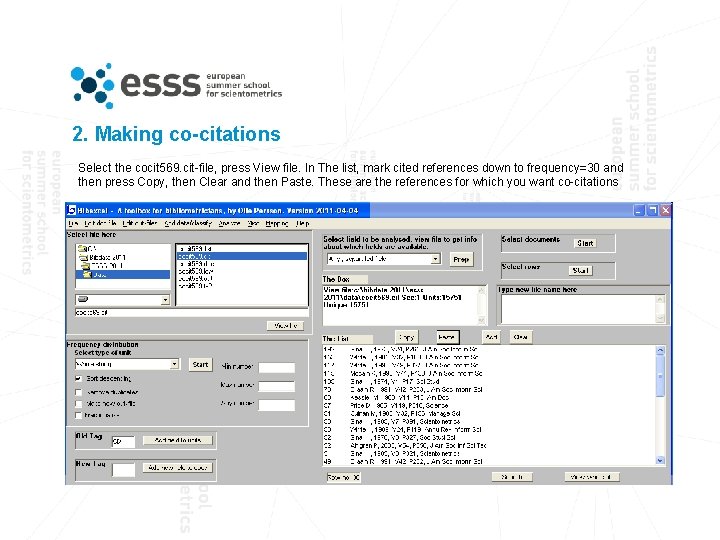
Task: Click the Min number input field
Action: point(276,367)
